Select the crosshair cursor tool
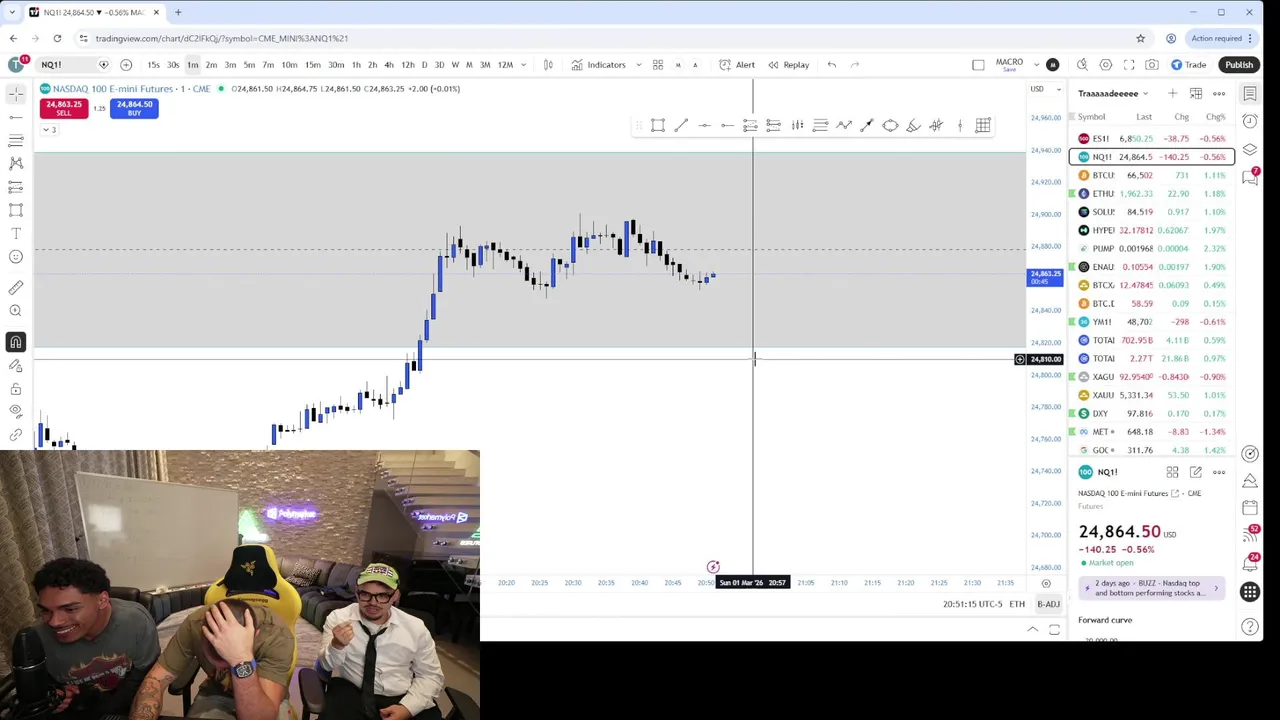 point(15,93)
